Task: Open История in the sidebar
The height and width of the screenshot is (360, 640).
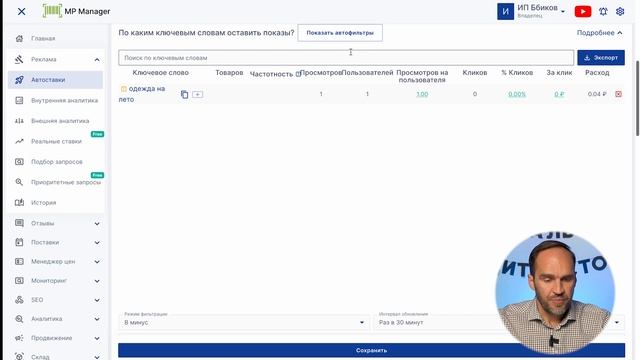Action: [x=43, y=202]
